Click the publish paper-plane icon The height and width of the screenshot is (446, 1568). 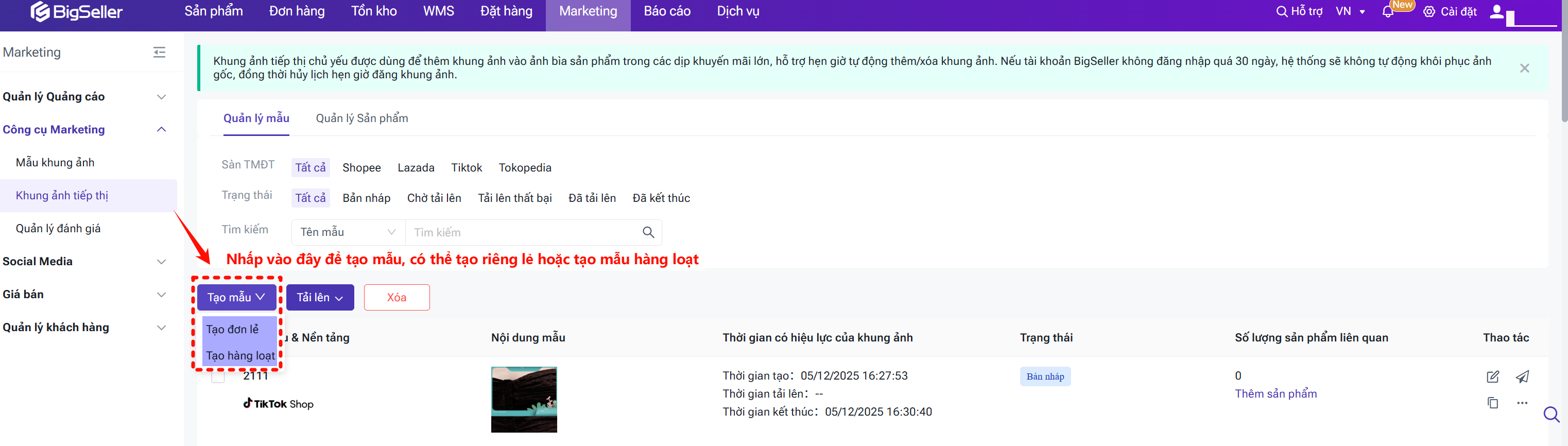[1522, 376]
